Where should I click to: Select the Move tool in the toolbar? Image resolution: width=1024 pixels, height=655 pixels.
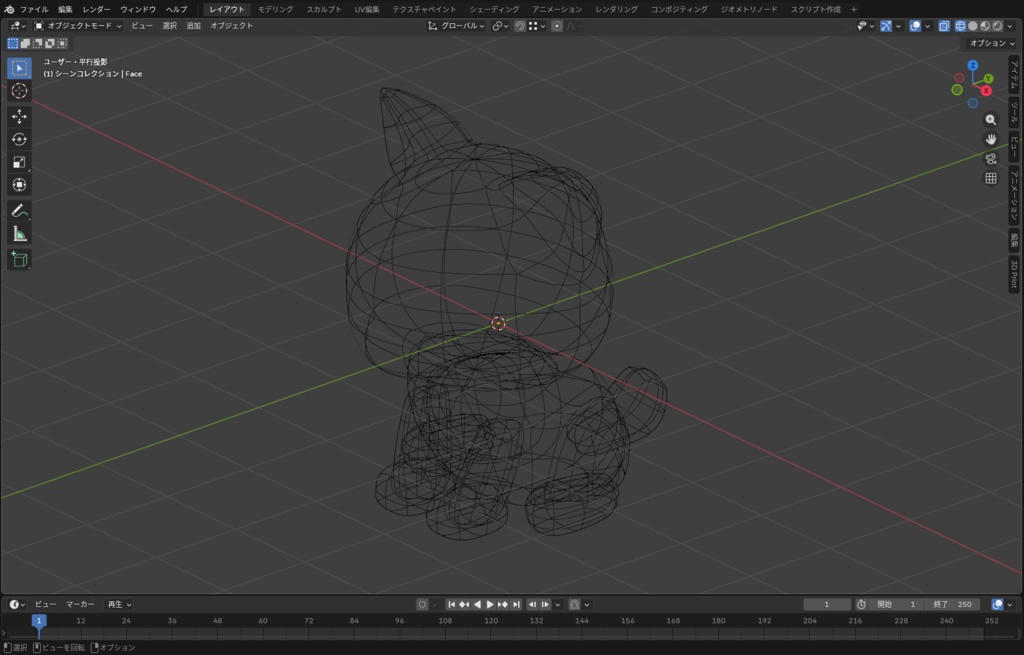pyautogui.click(x=19, y=116)
